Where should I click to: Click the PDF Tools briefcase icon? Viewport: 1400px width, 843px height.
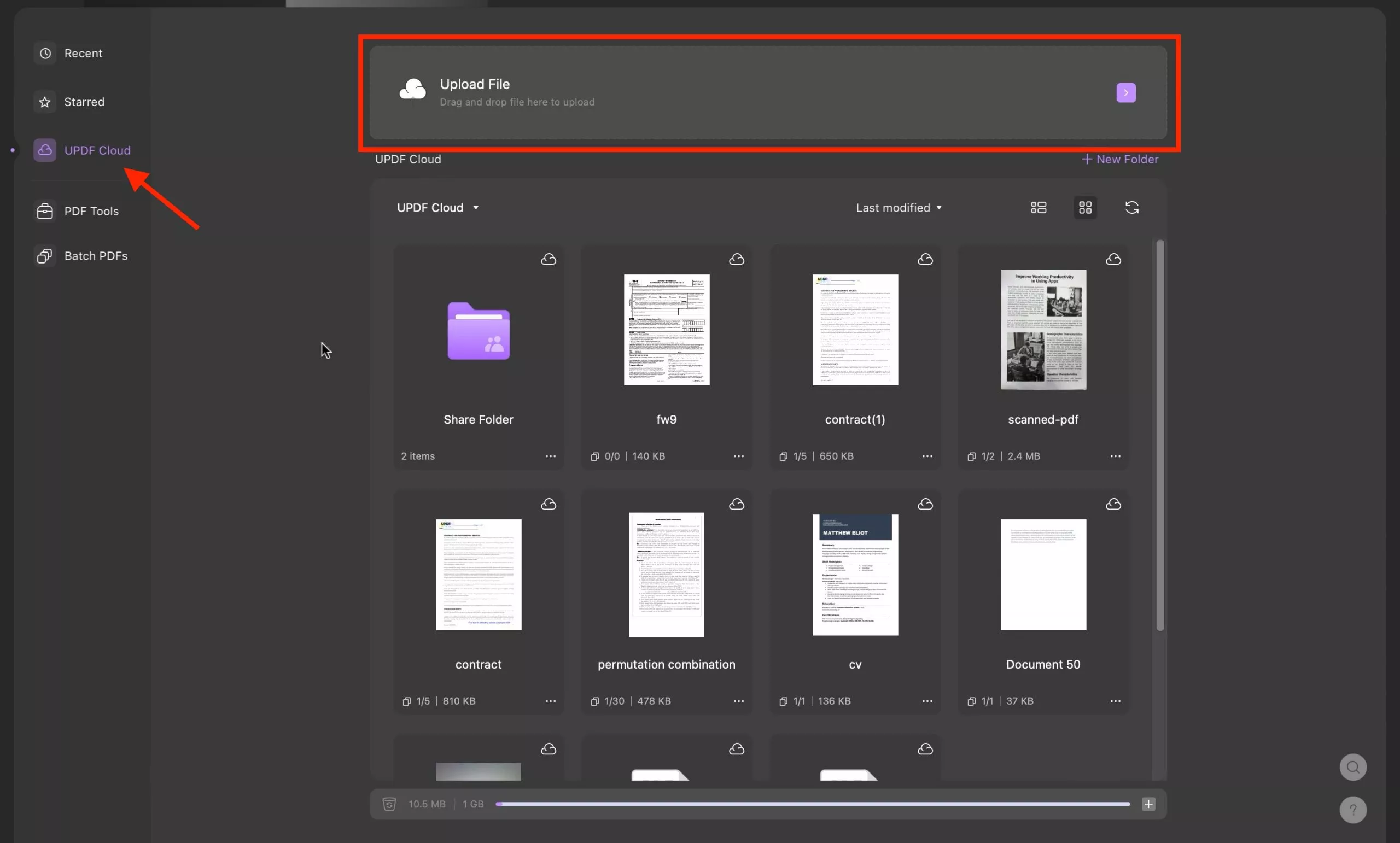click(45, 211)
